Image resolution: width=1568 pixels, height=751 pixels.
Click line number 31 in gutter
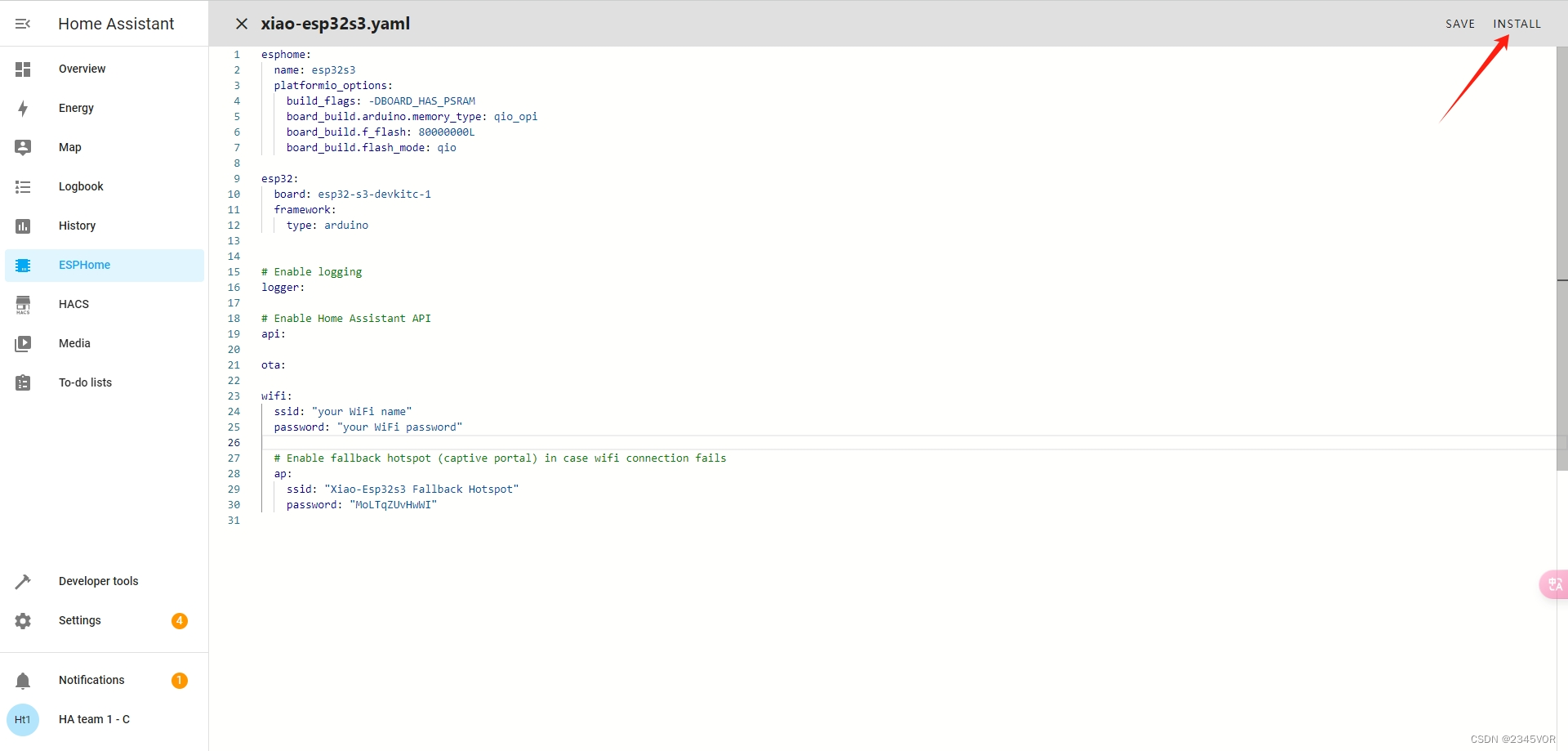coord(234,521)
